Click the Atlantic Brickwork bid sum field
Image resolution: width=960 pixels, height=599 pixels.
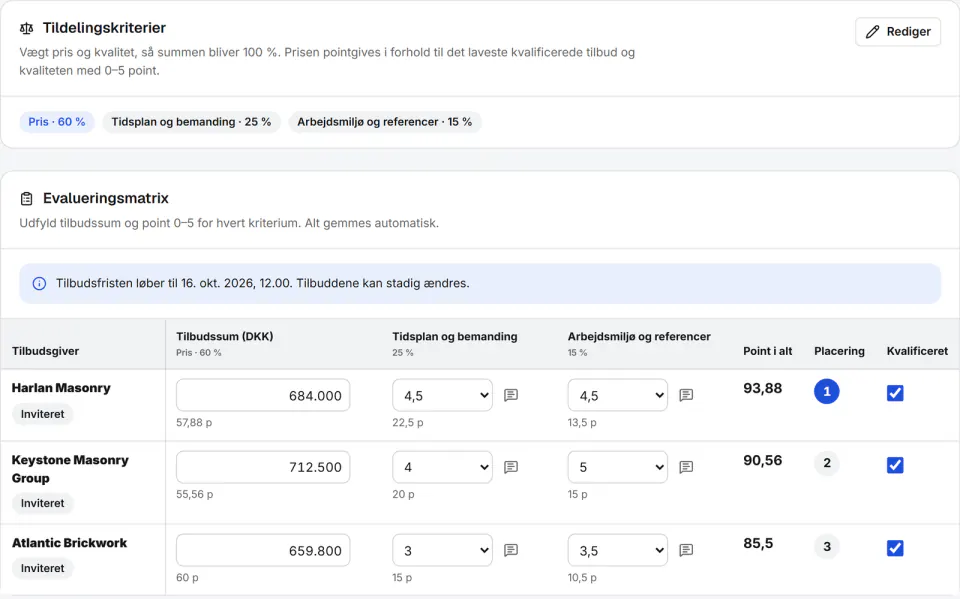263,550
